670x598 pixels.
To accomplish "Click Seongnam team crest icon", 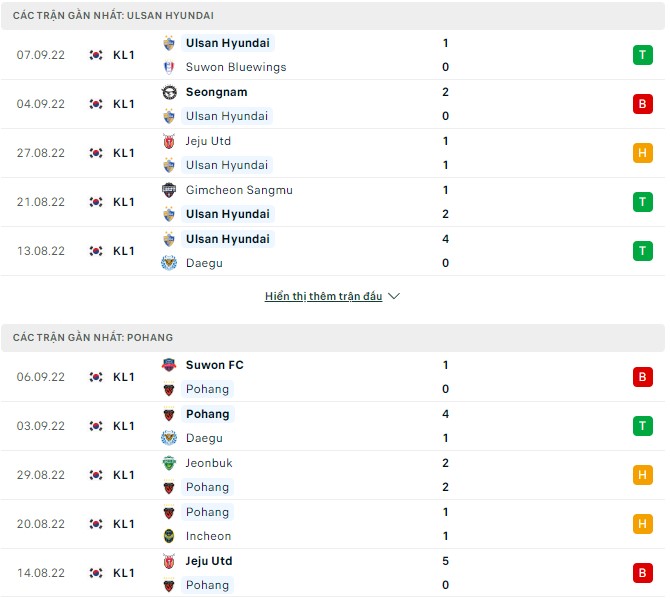I will tap(168, 92).
